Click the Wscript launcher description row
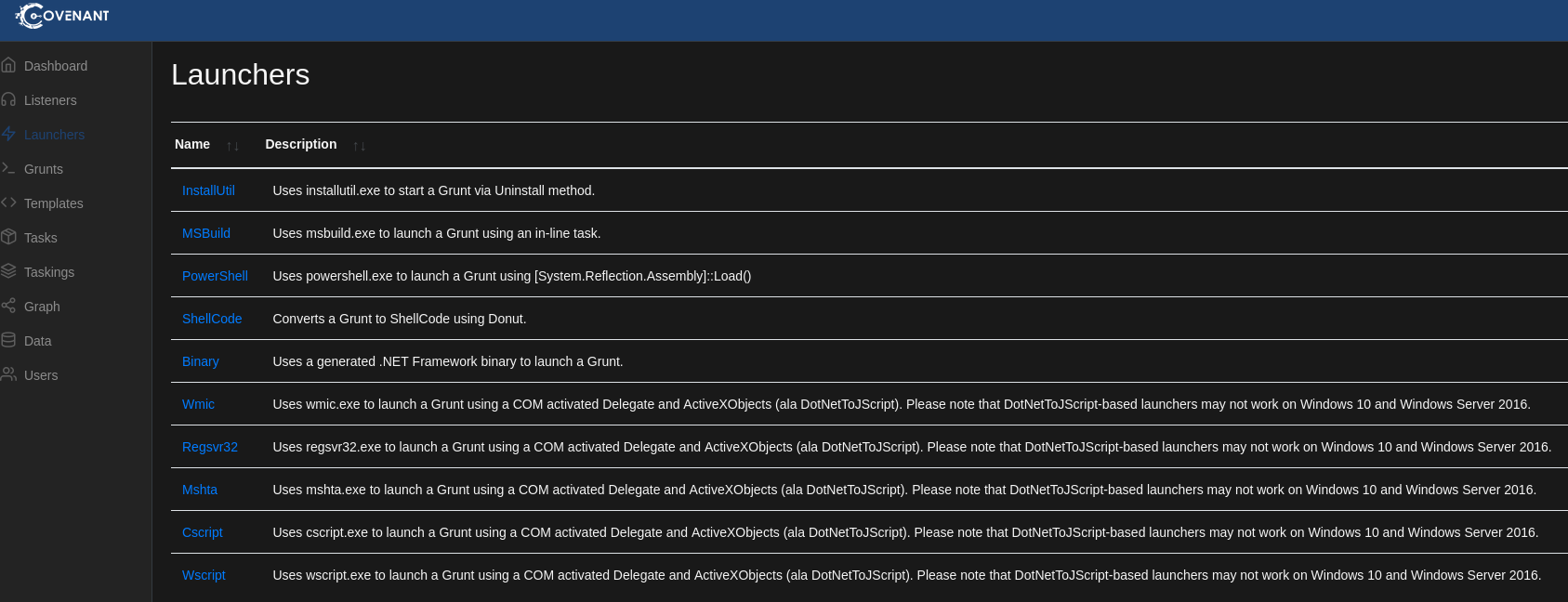Image resolution: width=1568 pixels, height=602 pixels. pyautogui.click(x=906, y=575)
